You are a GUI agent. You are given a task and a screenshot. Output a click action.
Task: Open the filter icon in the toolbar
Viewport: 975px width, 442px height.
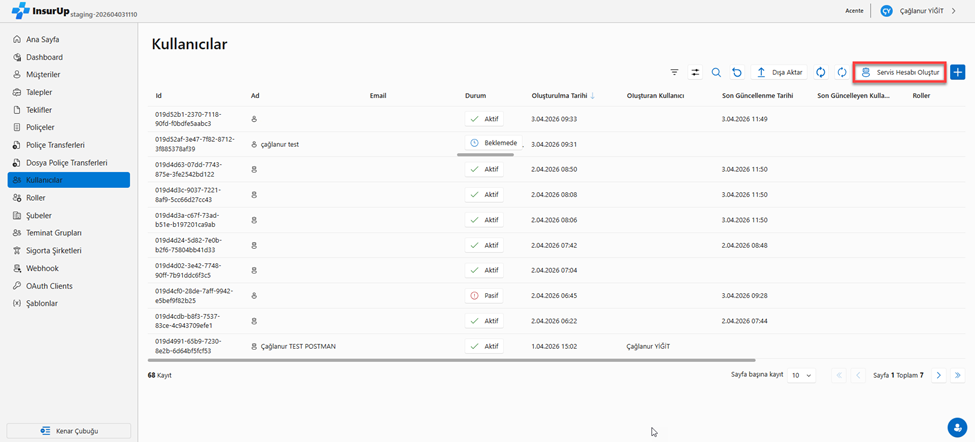coord(674,73)
